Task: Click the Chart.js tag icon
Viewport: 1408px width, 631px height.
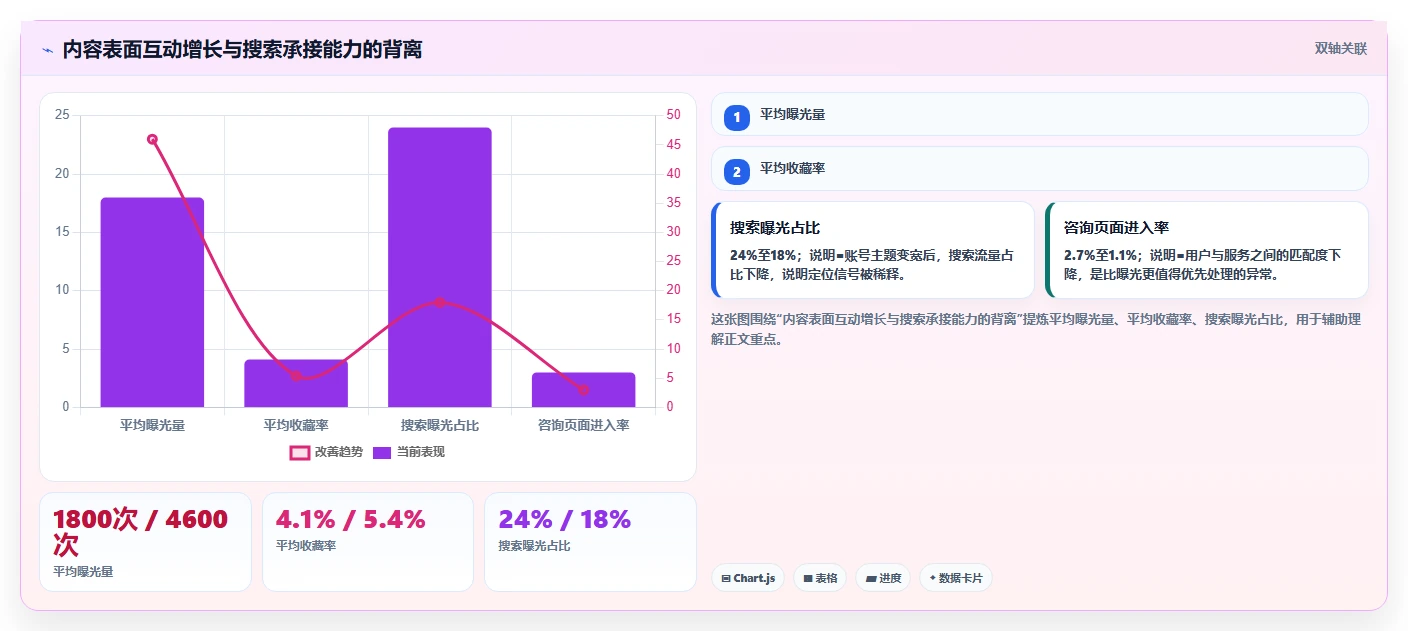Action: 726,579
